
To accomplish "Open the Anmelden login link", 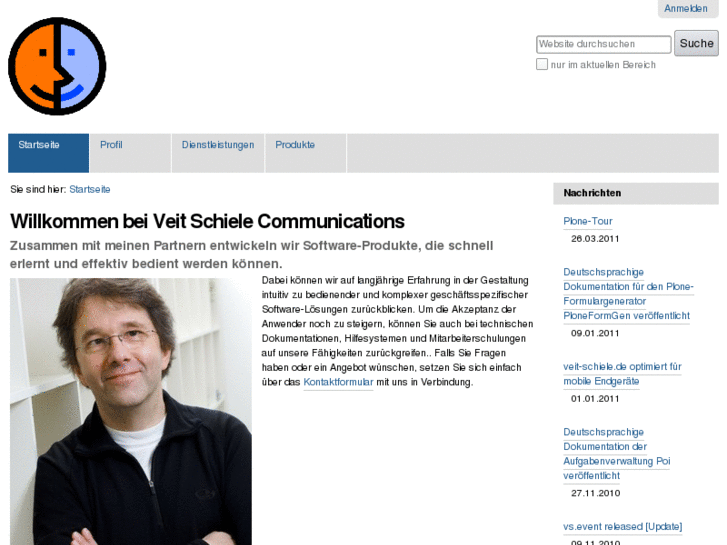I will (686, 8).
